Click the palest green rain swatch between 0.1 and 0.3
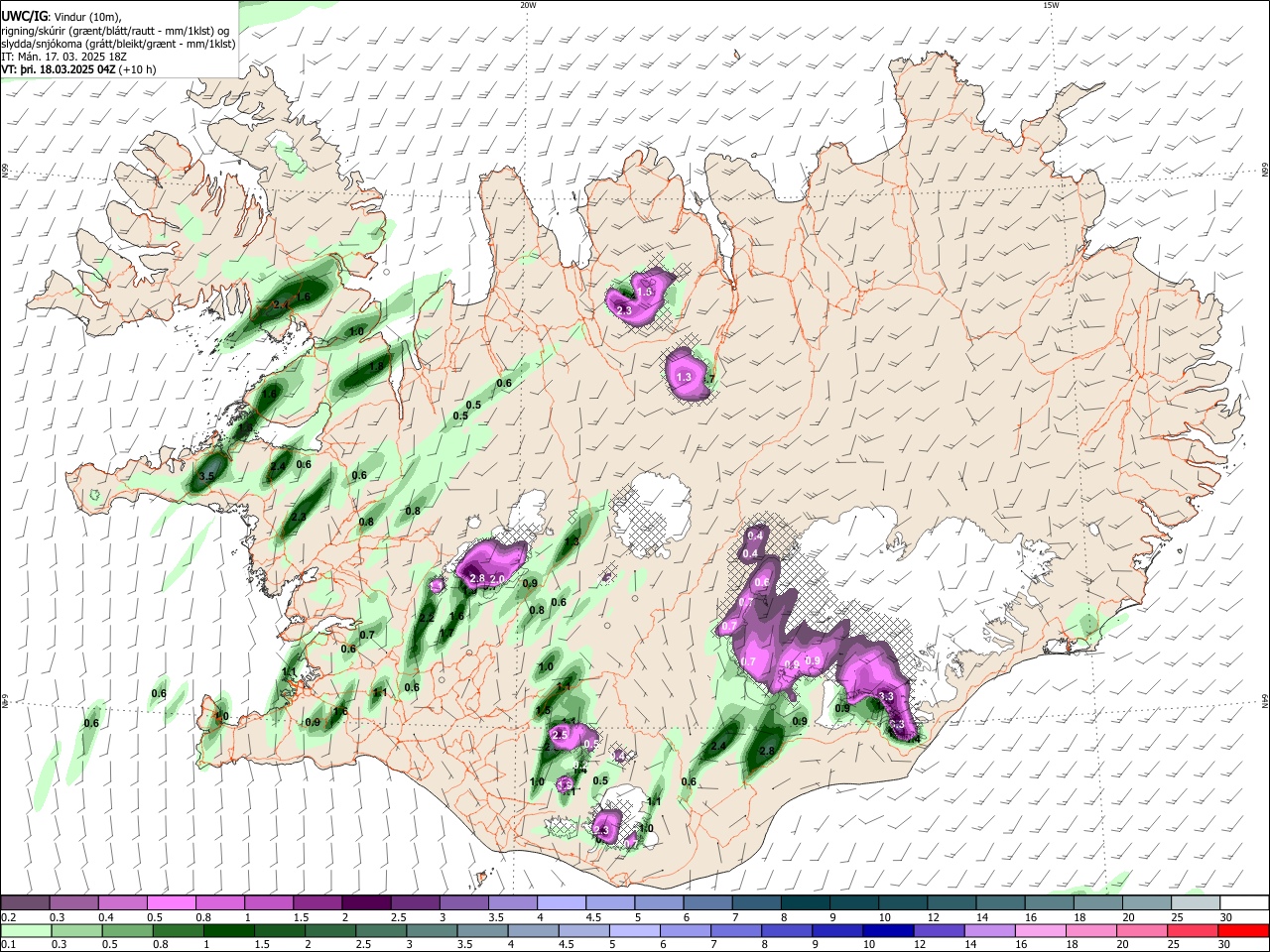The width and height of the screenshot is (1270, 952). coord(26,930)
